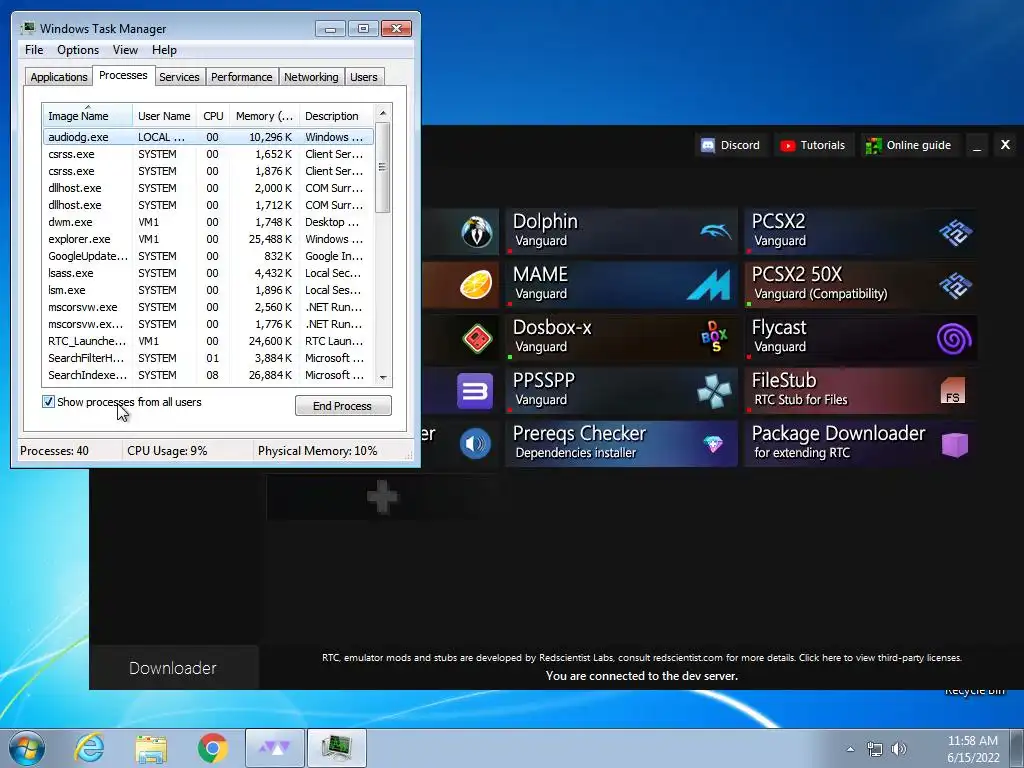
Task: Sort processes by Image Name column
Action: coord(88,116)
